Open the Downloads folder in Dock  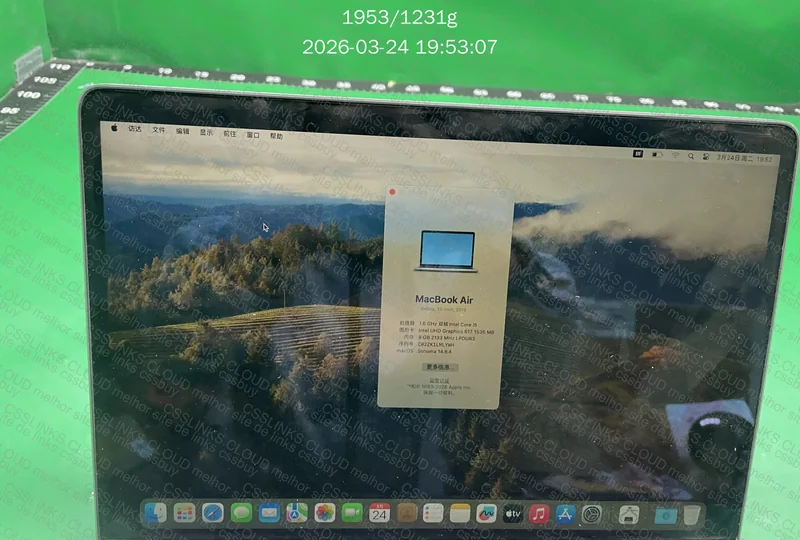tap(666, 515)
